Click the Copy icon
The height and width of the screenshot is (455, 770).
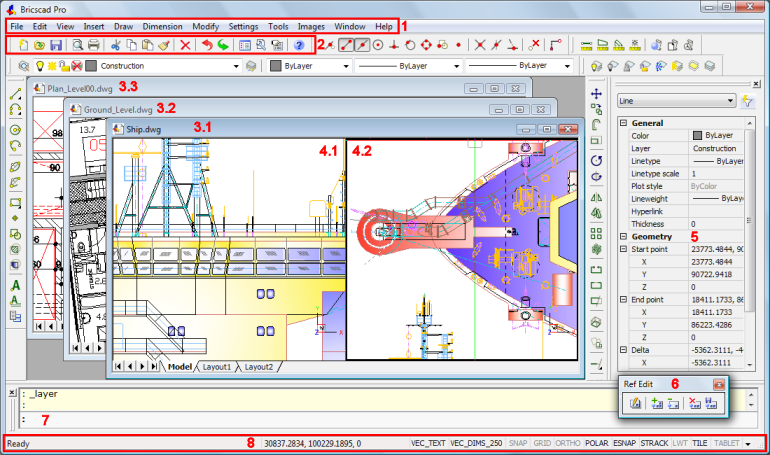tap(132, 45)
